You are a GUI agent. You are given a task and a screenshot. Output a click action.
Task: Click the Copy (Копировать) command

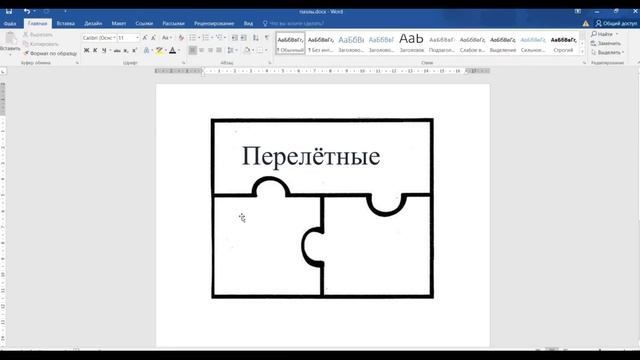pyautogui.click(x=41, y=44)
